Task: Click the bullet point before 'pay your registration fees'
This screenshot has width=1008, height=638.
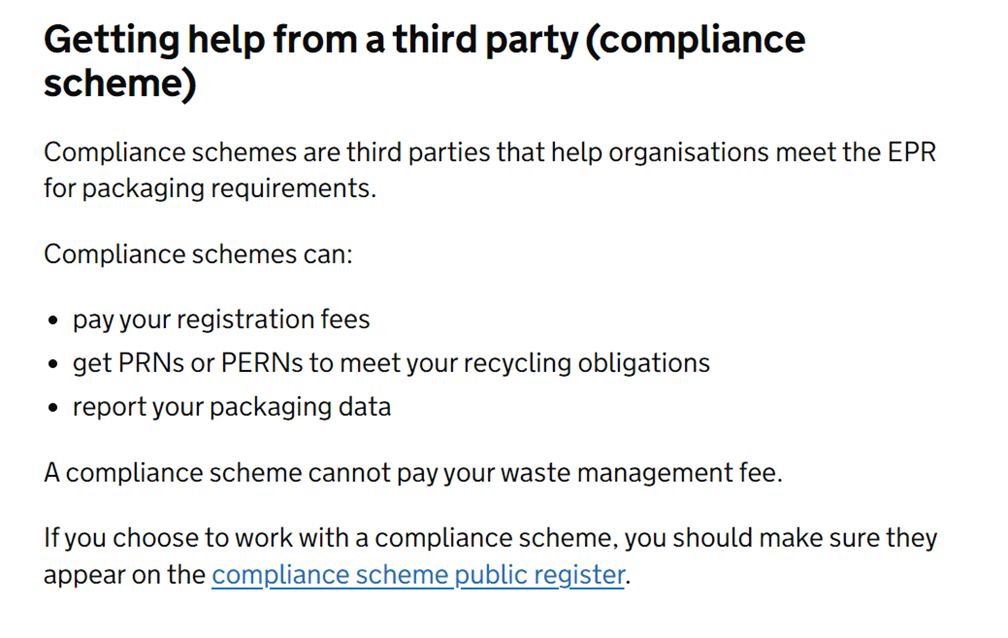Action: 53,320
